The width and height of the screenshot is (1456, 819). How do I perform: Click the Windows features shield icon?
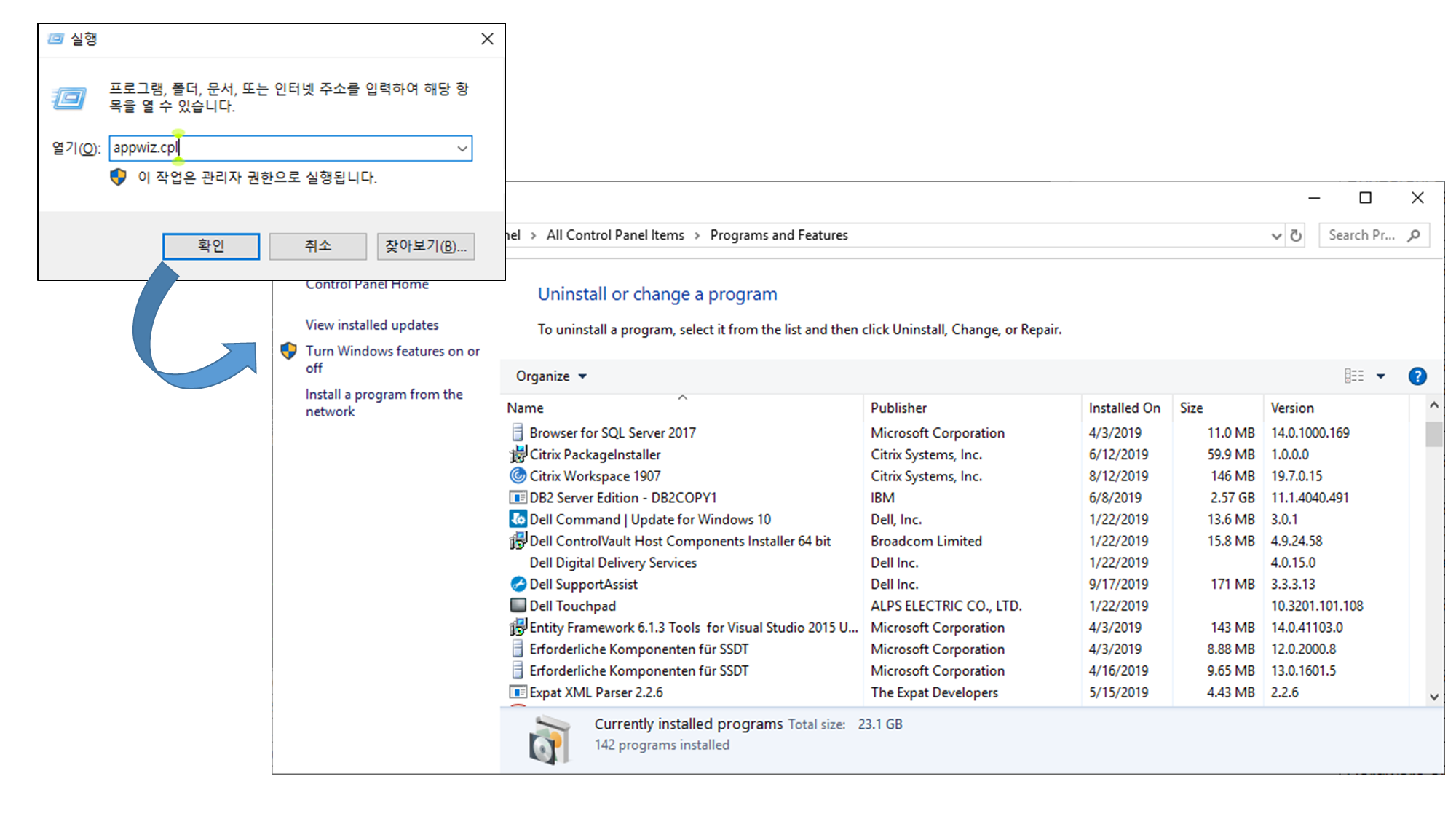(x=289, y=351)
